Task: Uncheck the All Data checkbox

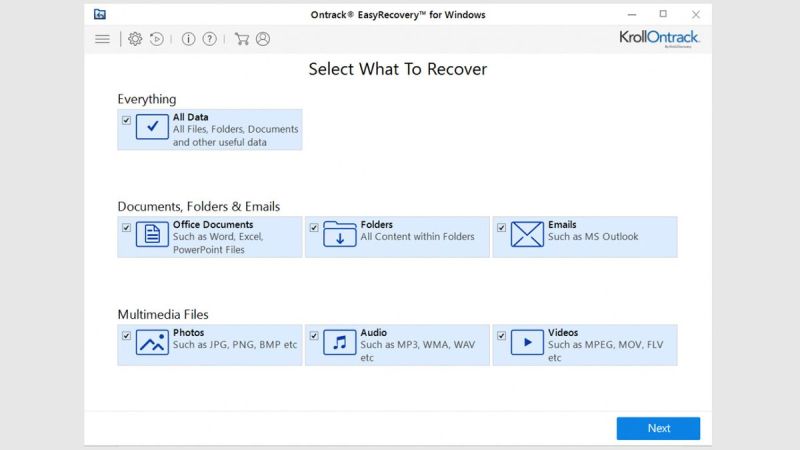Action: pyautogui.click(x=127, y=120)
